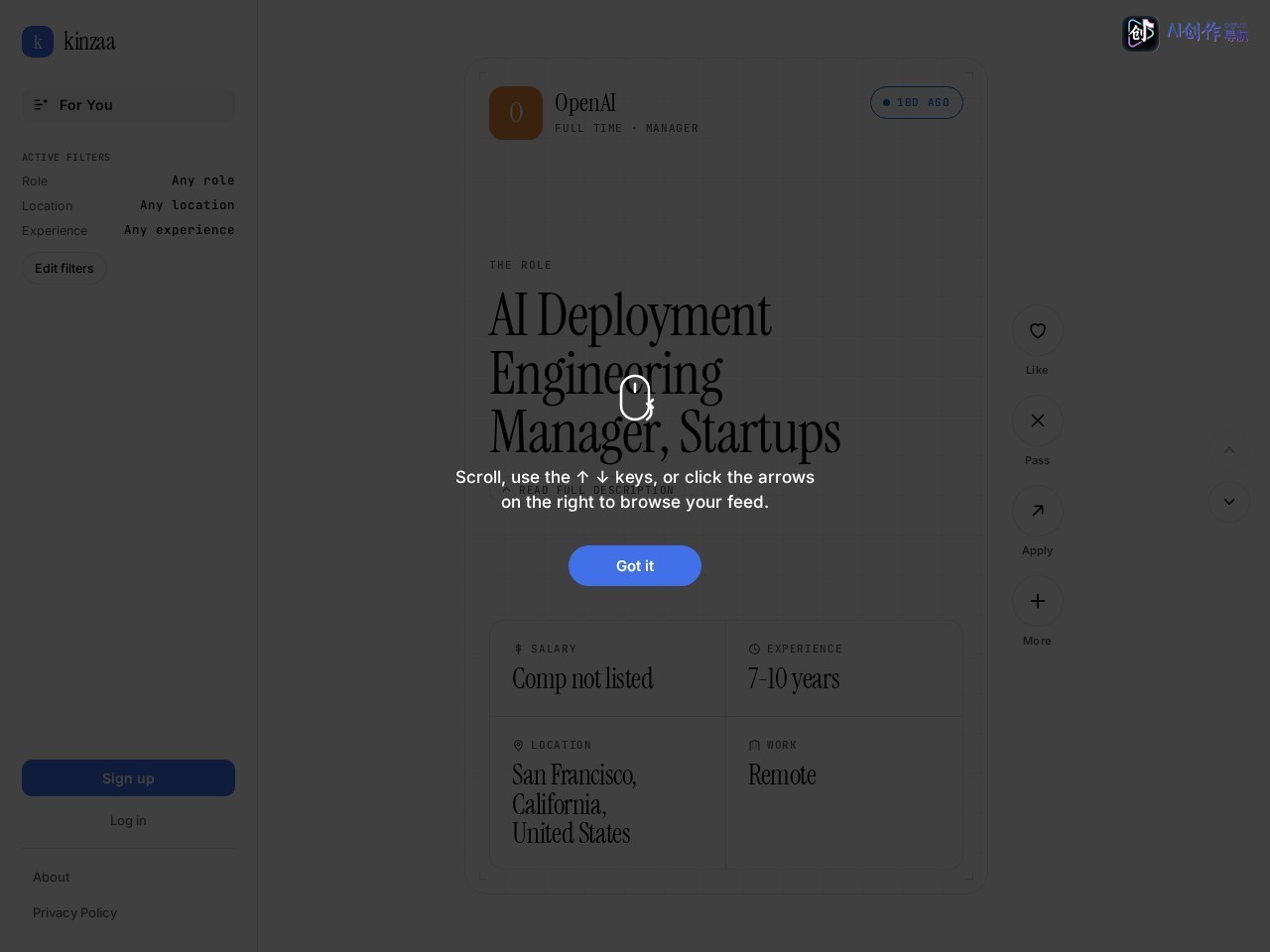Click the 'FULL TIME · MANAGER' subtitle
1270x952 pixels.
pos(627,129)
